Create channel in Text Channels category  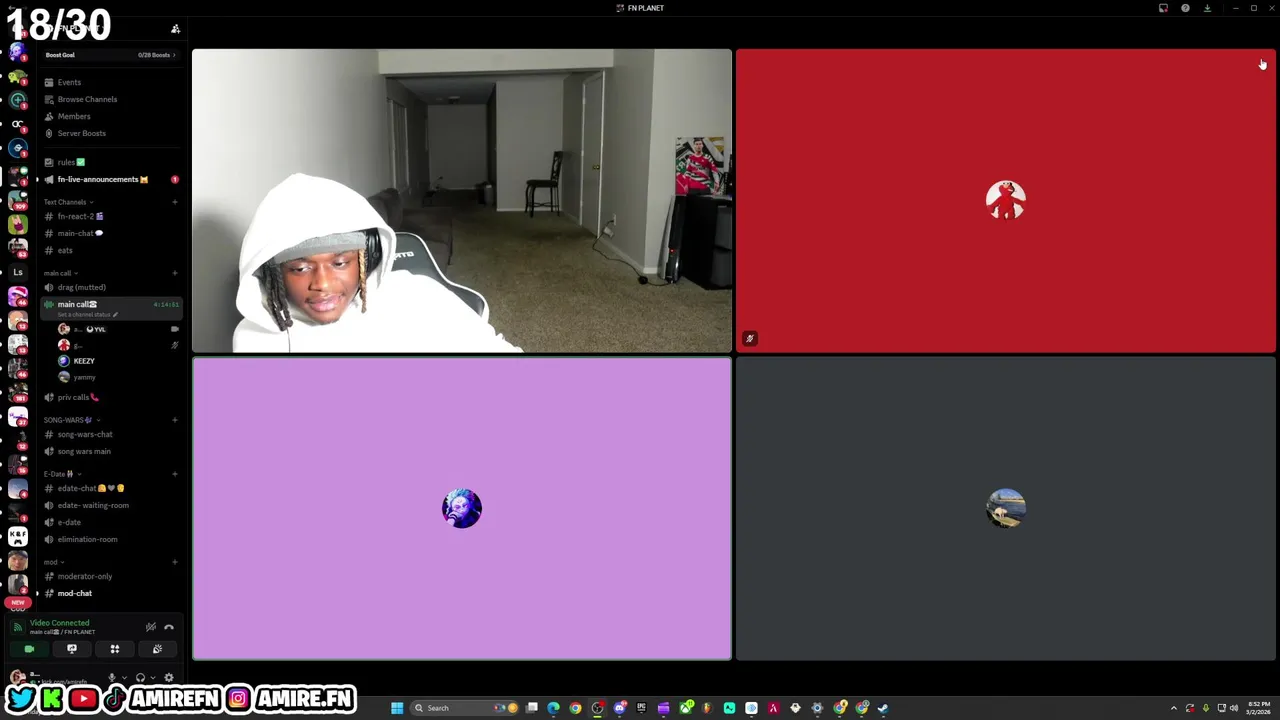[174, 202]
